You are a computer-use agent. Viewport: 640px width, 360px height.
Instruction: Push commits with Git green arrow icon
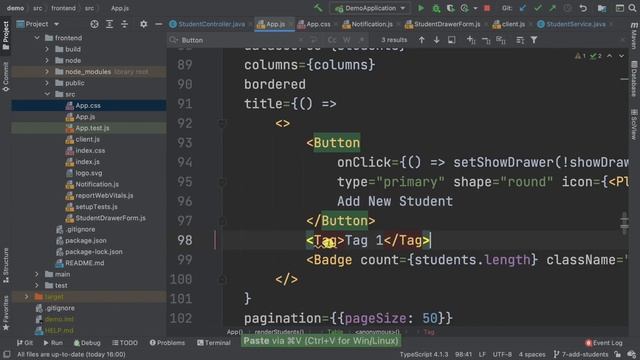(x=552, y=8)
